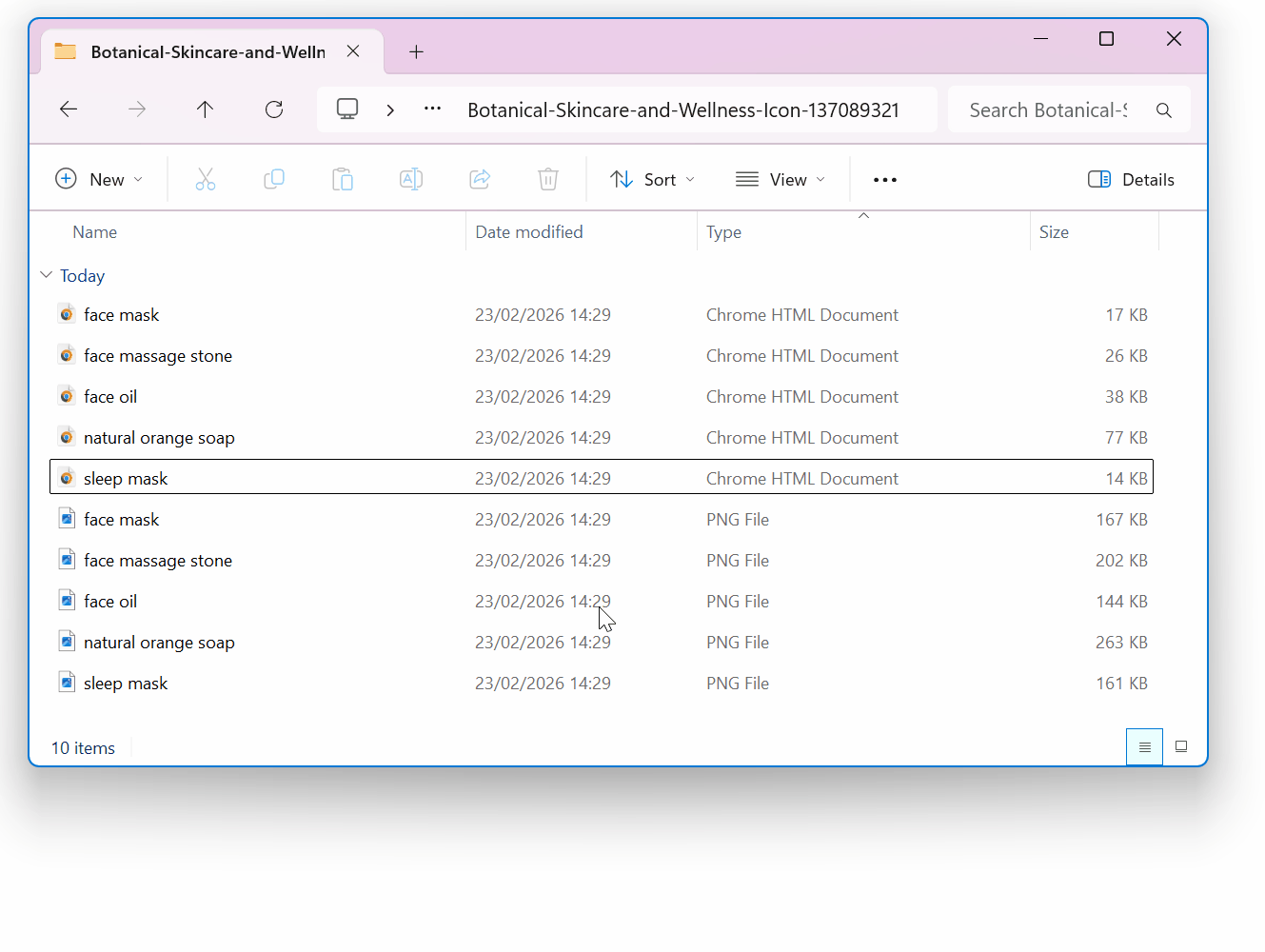The image size is (1265, 952).
Task: Select the natural orange soap PNG file
Action: [x=159, y=643]
